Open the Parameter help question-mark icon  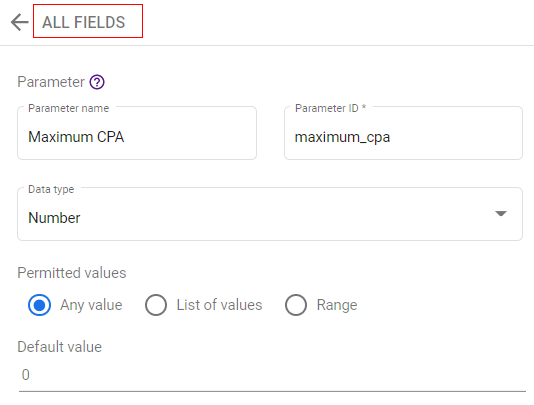point(97,82)
